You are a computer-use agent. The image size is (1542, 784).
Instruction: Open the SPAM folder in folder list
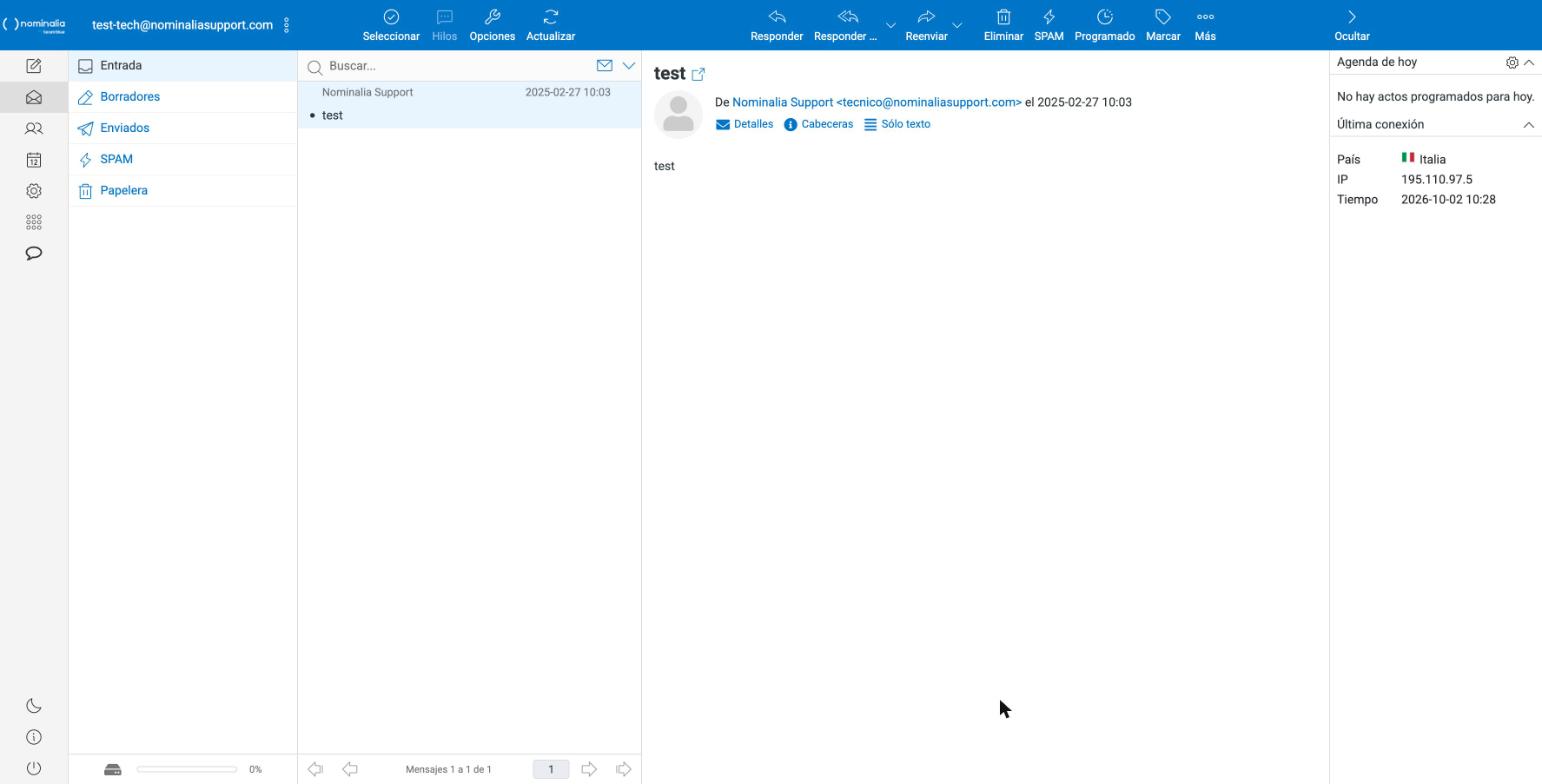click(x=183, y=159)
